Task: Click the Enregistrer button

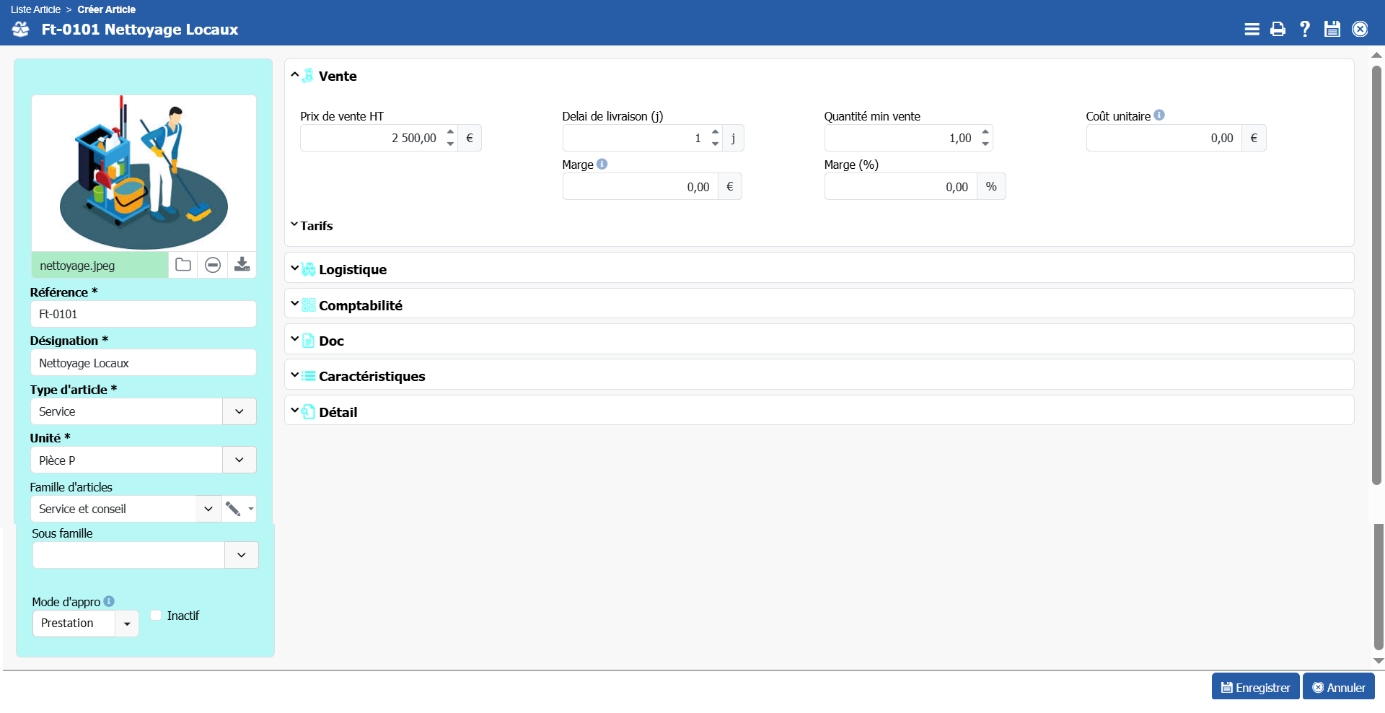Action: click(1255, 687)
